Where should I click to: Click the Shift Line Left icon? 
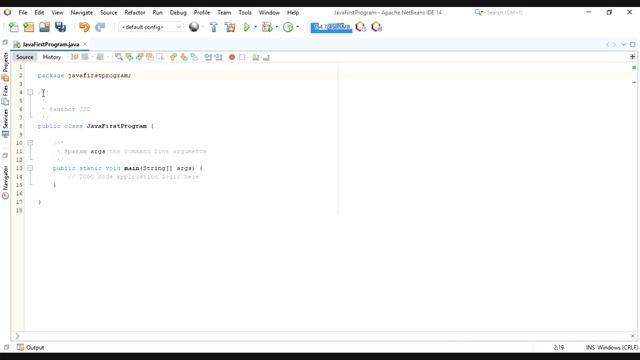pyautogui.click(x=208, y=57)
